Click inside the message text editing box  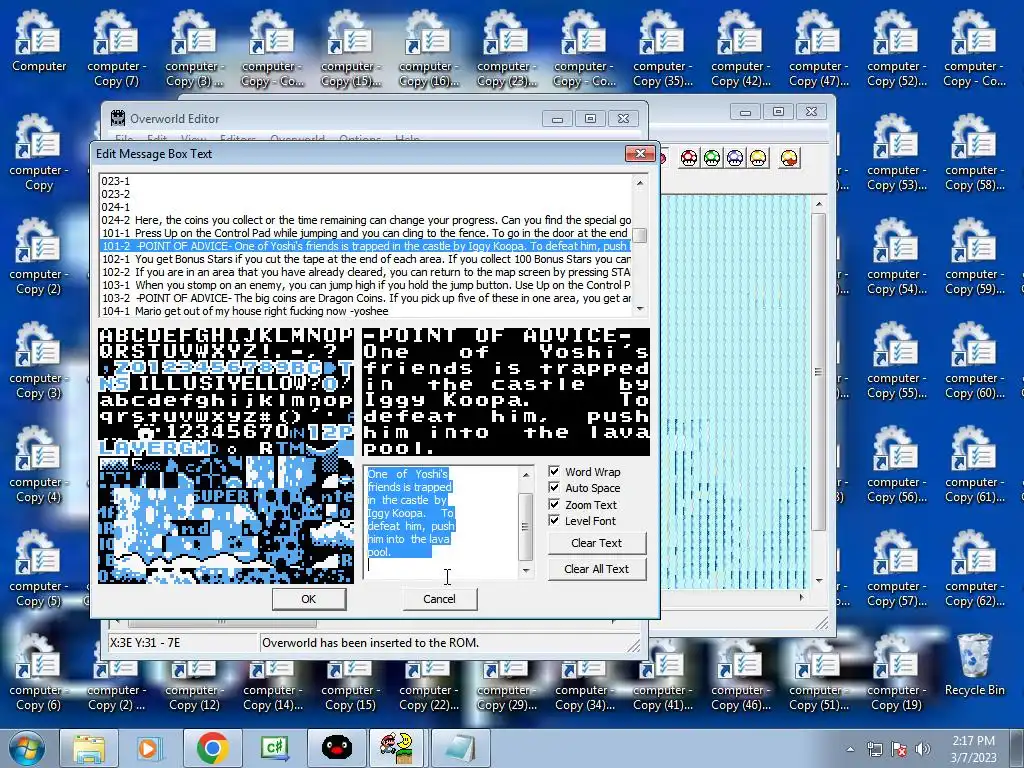pos(442,522)
